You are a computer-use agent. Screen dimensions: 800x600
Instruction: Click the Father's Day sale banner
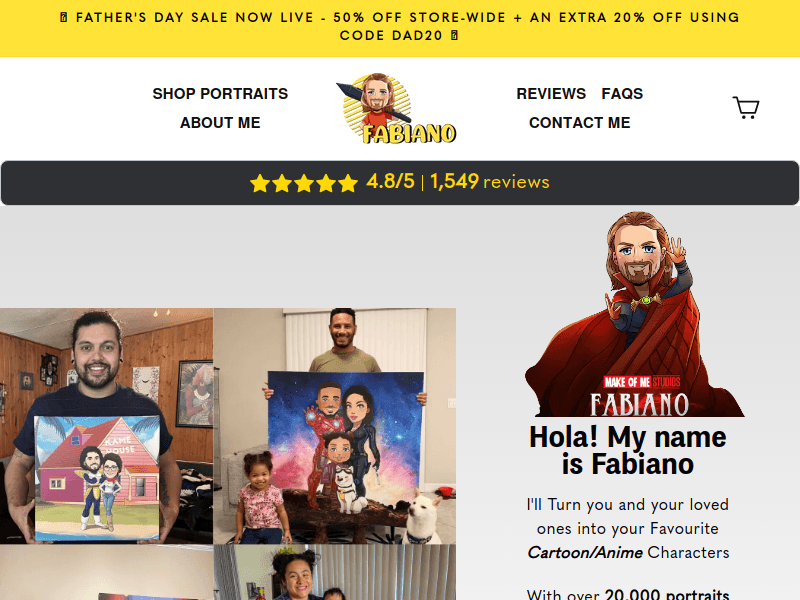400,27
